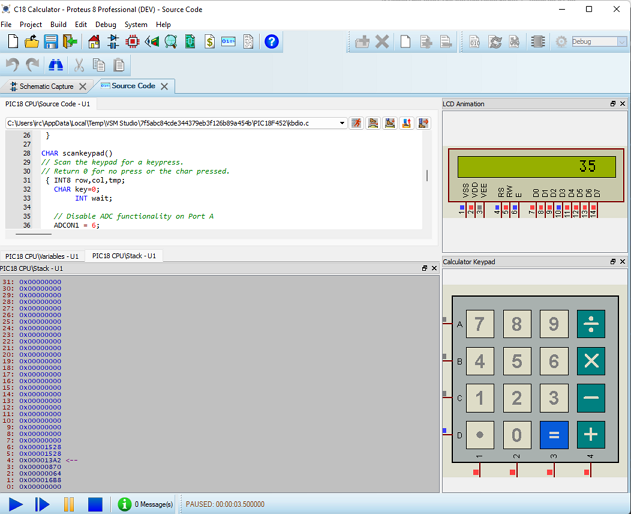The width and height of the screenshot is (631, 514).
Task: Click the green info Messages icon
Action: click(x=124, y=505)
